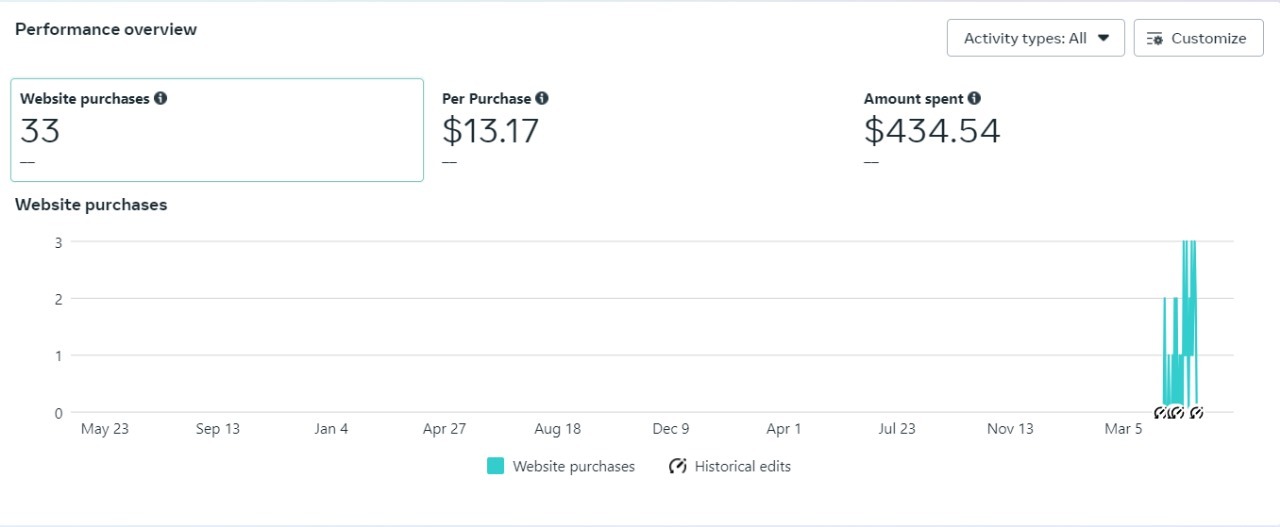Viewport: 1280px width, 527px height.
Task: Click the Performance overview heading
Action: 106,29
